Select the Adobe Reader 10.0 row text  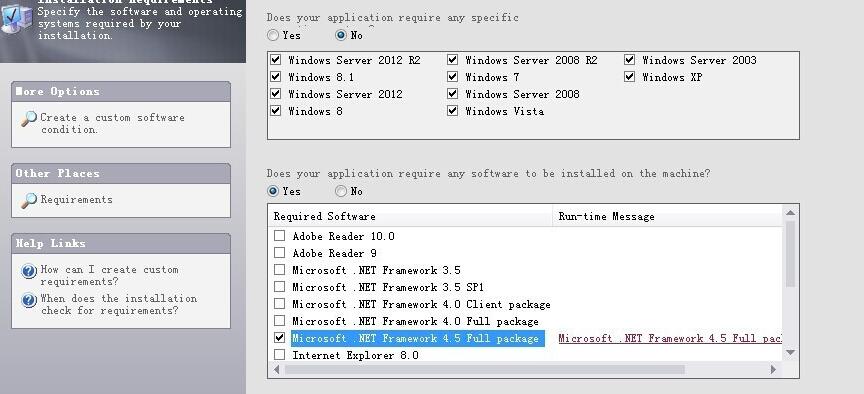coord(343,236)
